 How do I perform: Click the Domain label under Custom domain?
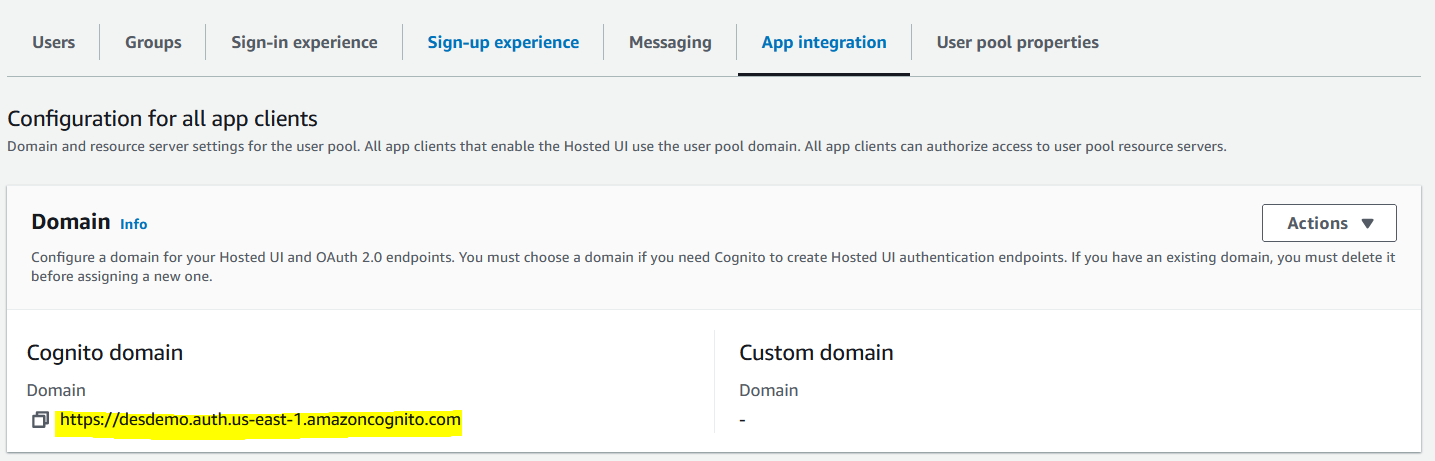click(768, 390)
